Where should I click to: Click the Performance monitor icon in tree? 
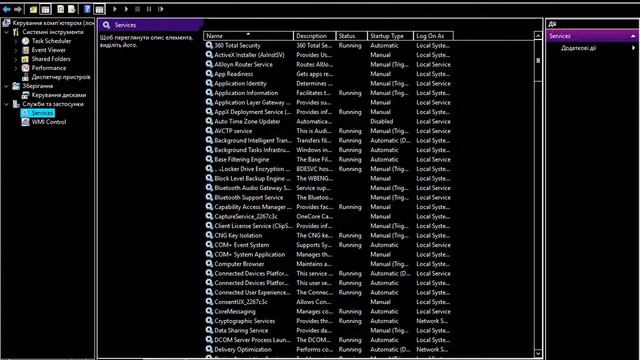click(x=25, y=68)
